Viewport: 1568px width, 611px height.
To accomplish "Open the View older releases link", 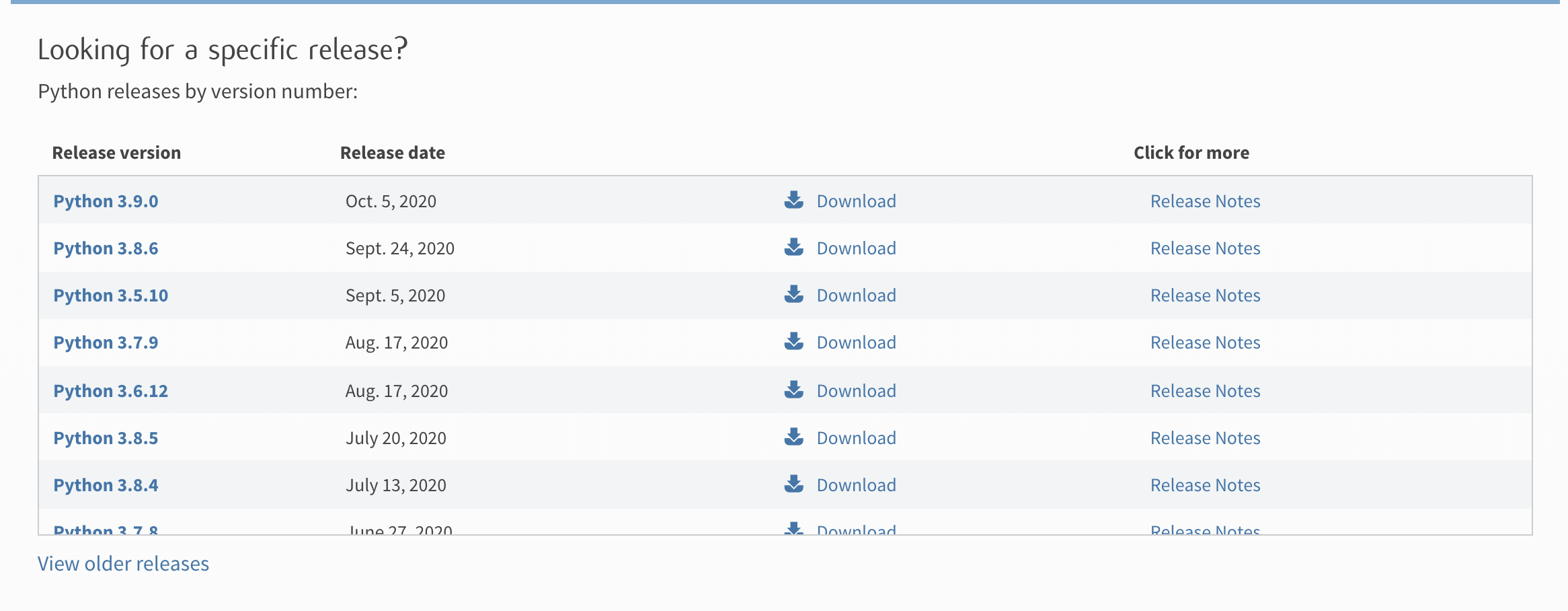I will pyautogui.click(x=123, y=564).
